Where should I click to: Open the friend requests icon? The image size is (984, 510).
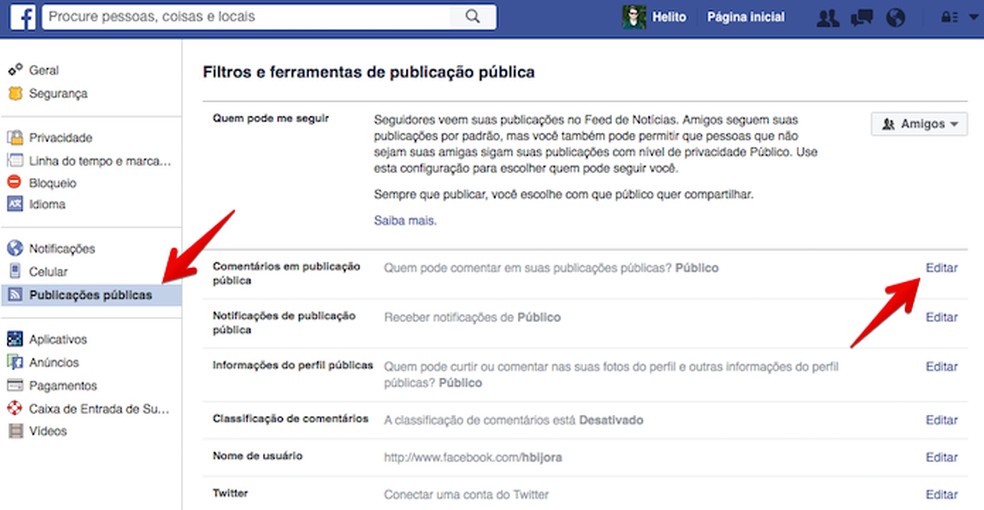click(x=828, y=18)
